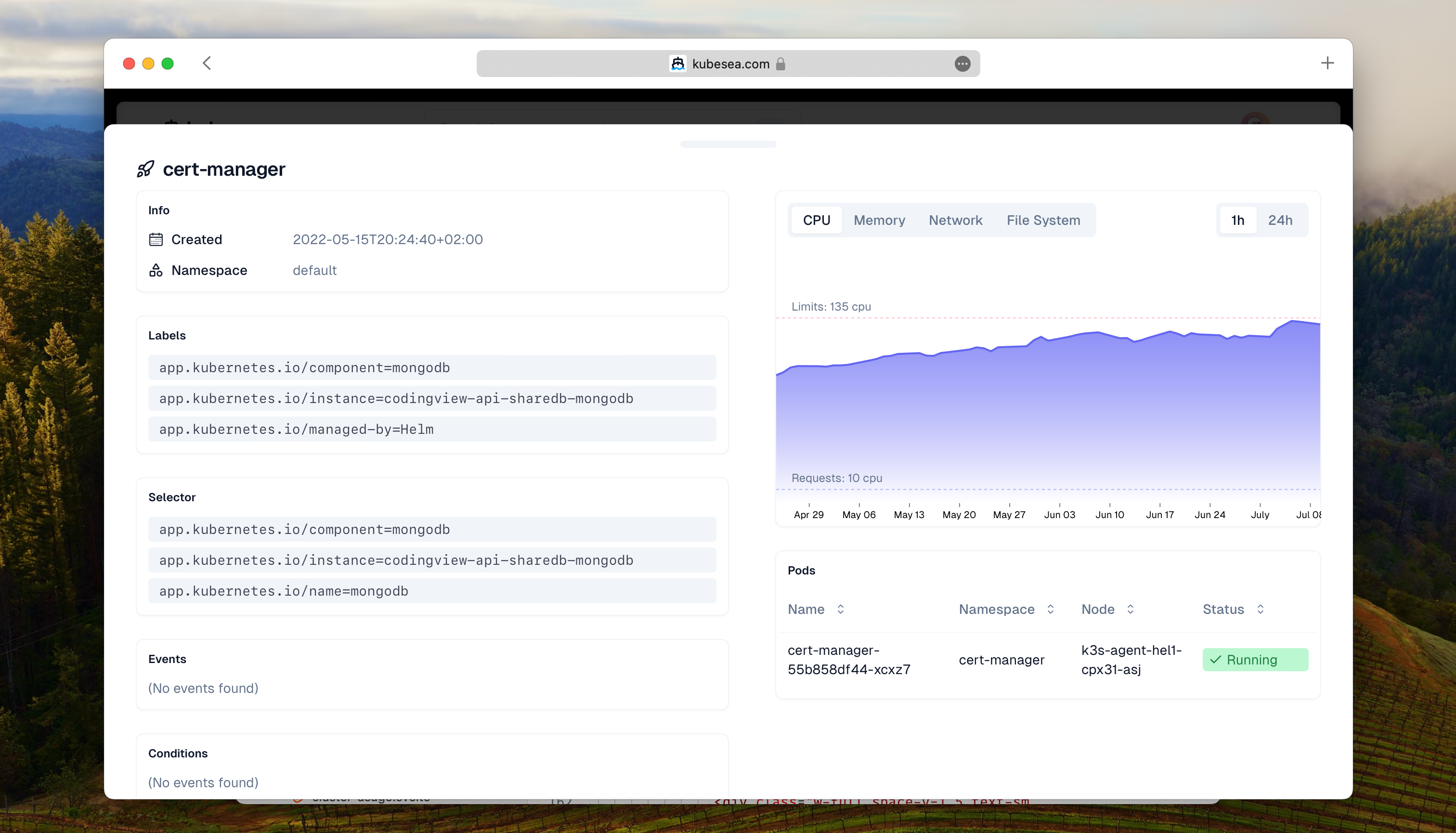Image resolution: width=1456 pixels, height=833 pixels.
Task: Switch to the Memory metrics tab
Action: click(x=879, y=220)
